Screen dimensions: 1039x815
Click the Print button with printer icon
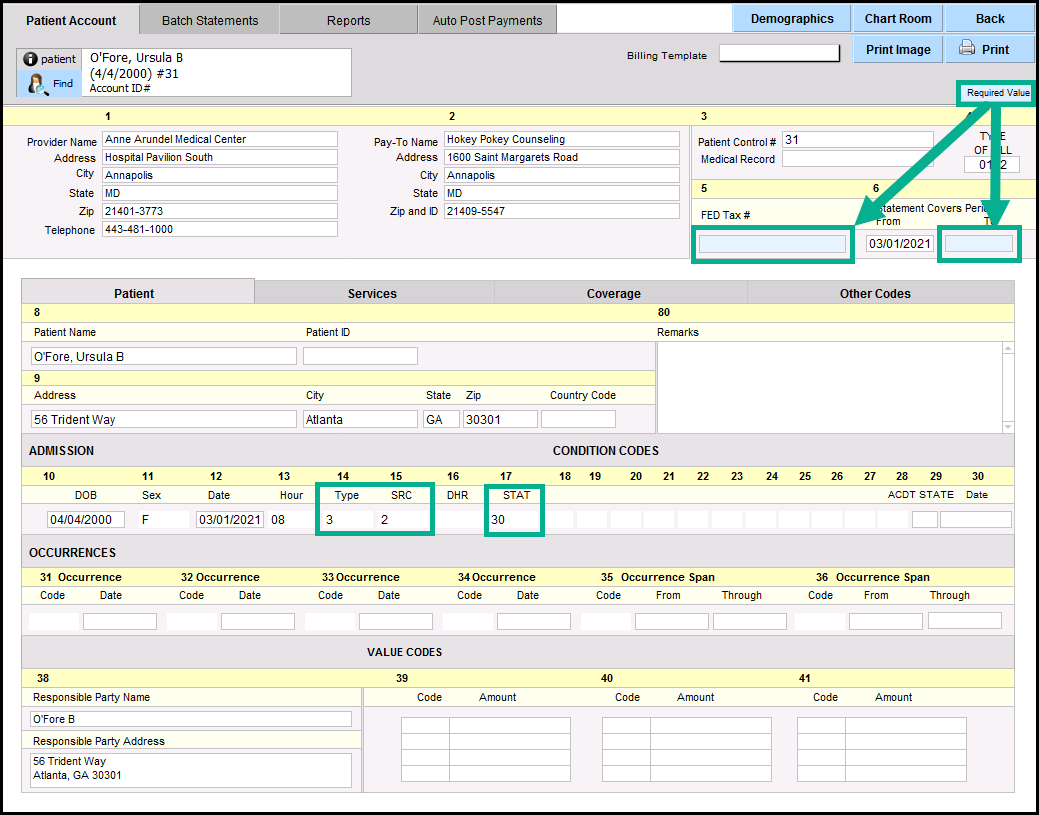point(983,49)
